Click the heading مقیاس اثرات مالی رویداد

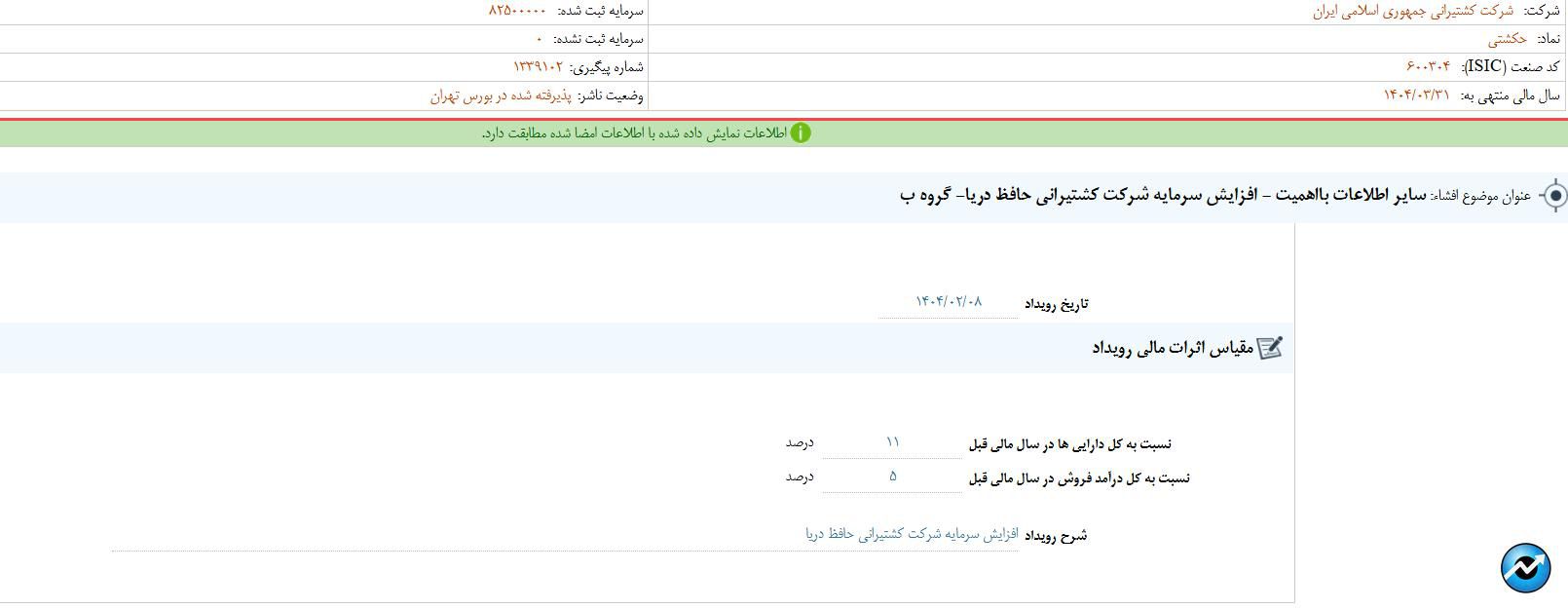tap(1173, 348)
